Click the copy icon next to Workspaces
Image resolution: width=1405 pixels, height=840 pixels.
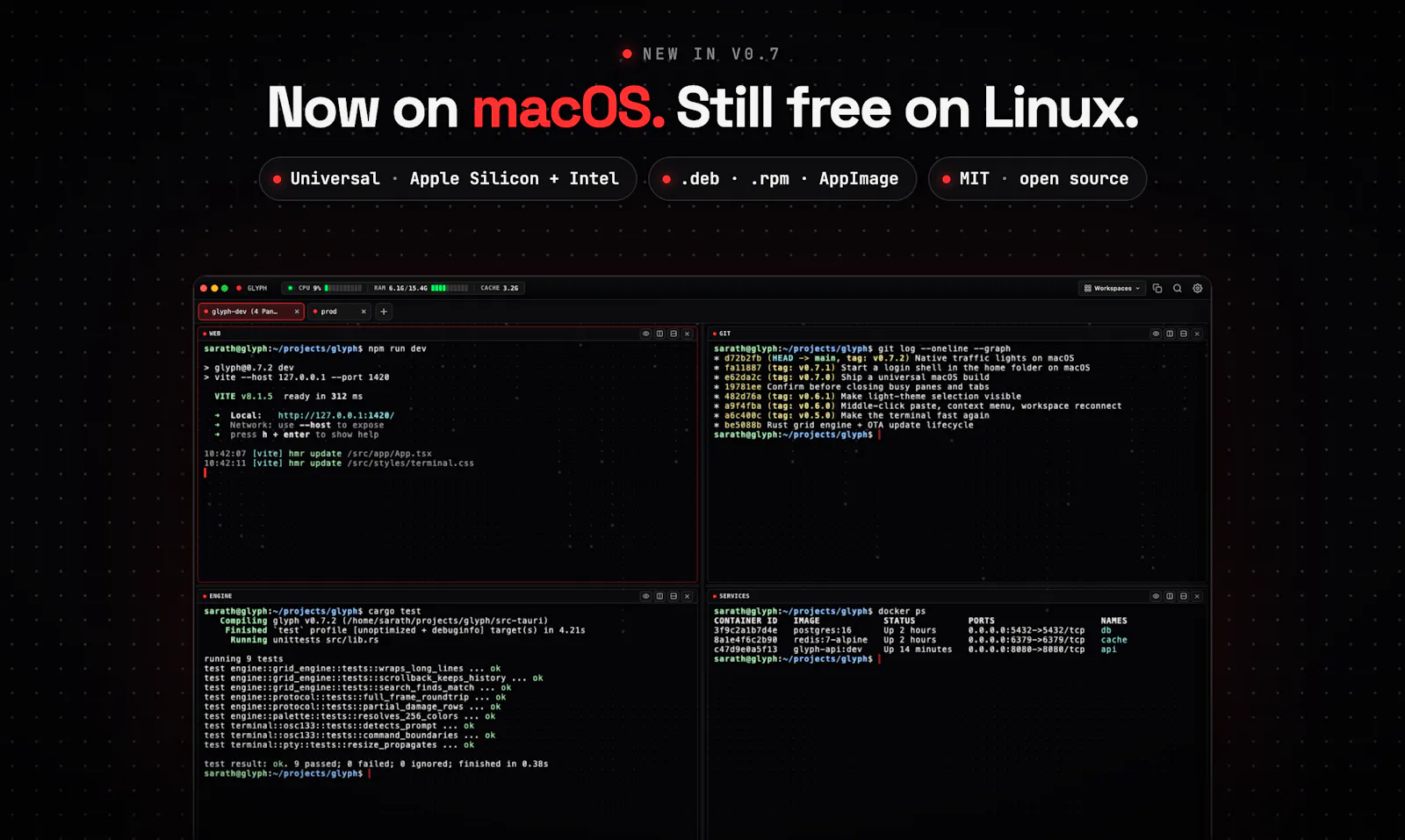point(1157,288)
